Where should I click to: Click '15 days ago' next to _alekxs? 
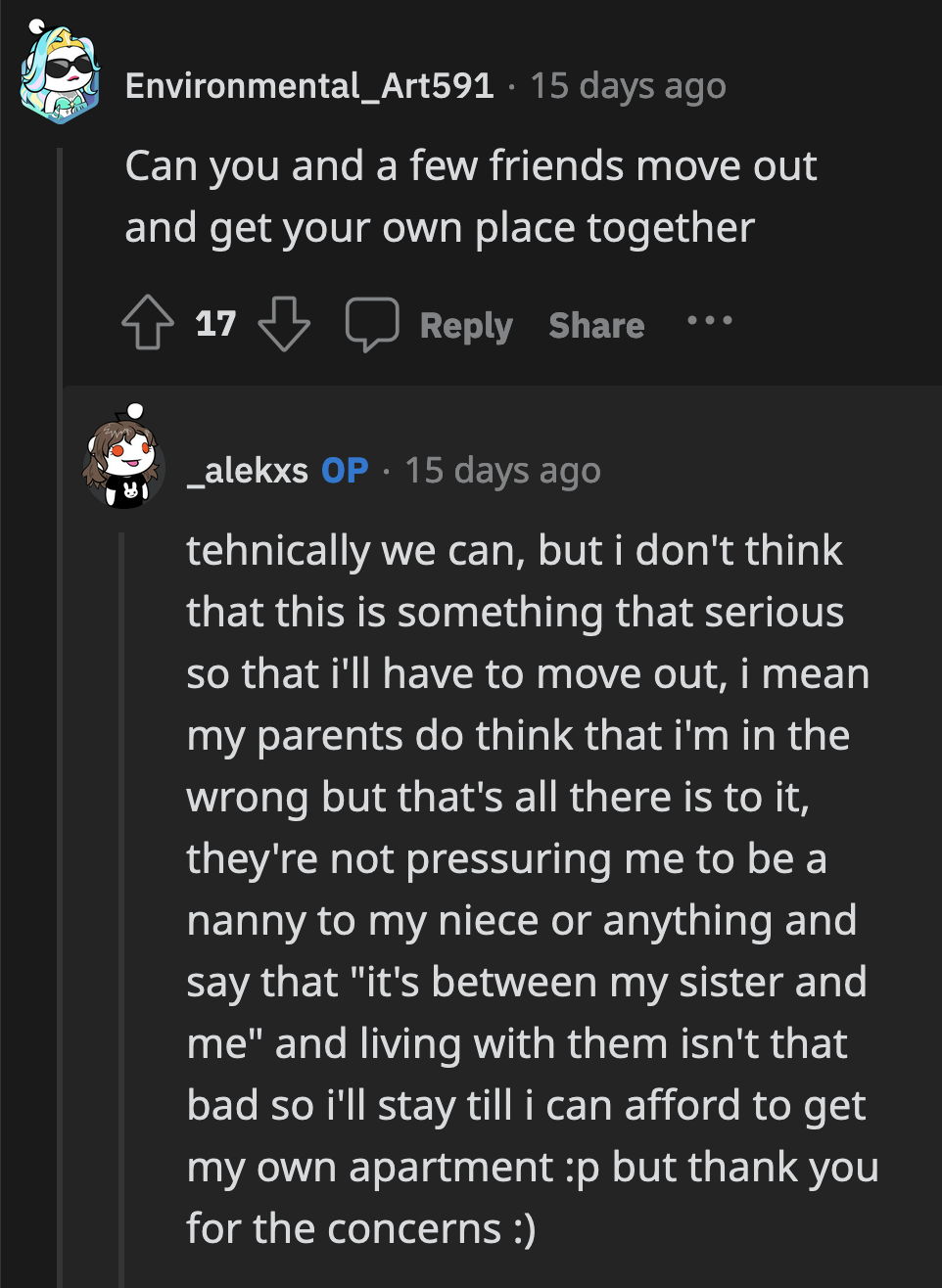coord(504,470)
